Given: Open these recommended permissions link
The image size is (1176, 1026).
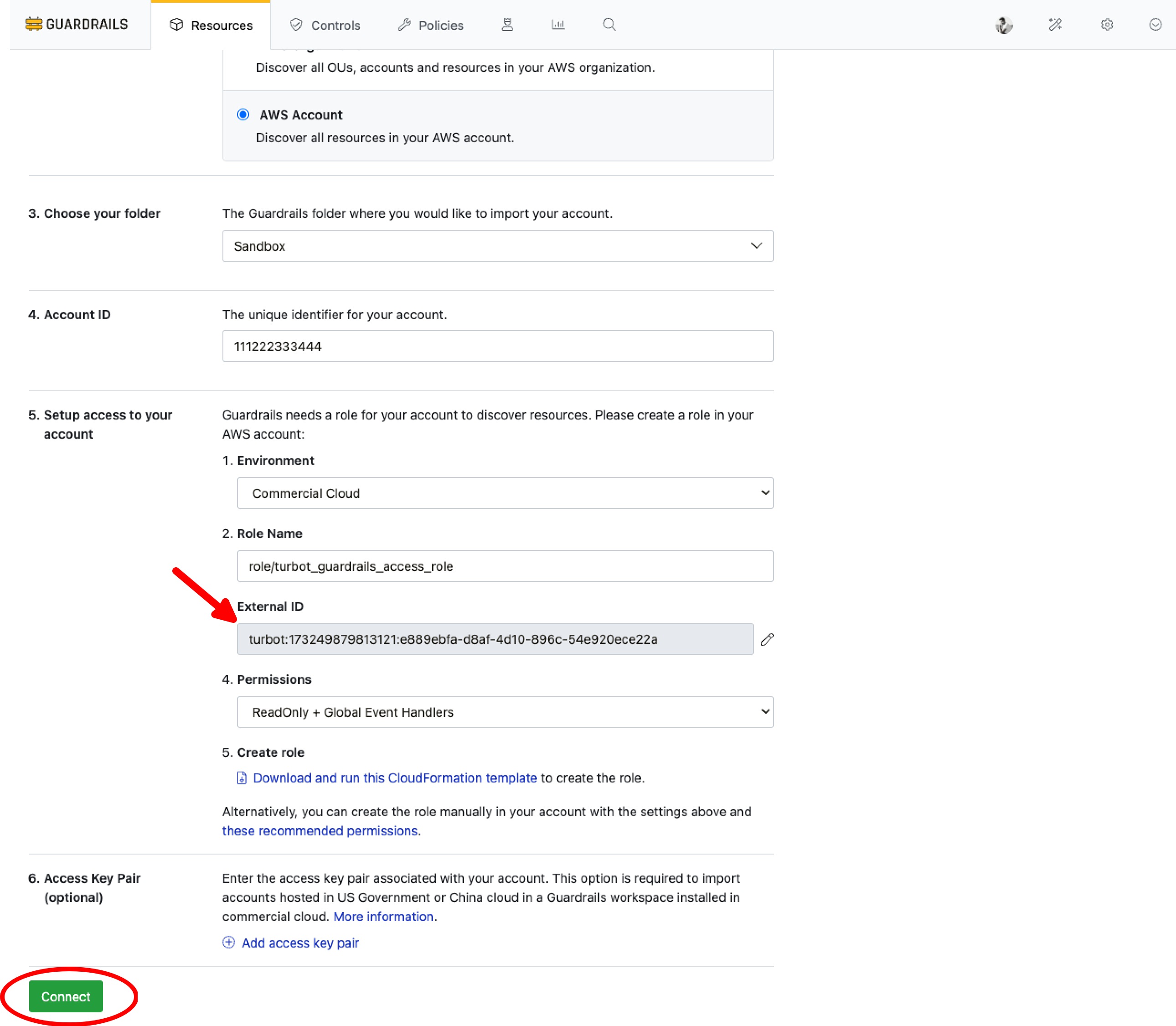Looking at the screenshot, I should (x=320, y=831).
